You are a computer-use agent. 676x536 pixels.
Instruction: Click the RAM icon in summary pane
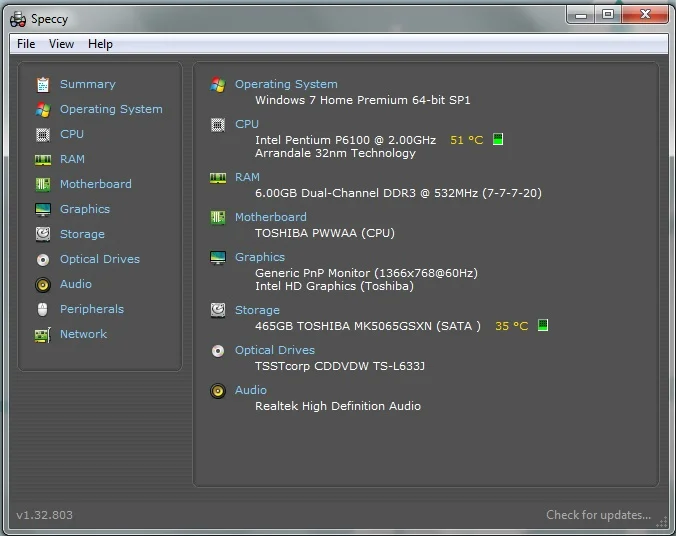(x=218, y=178)
